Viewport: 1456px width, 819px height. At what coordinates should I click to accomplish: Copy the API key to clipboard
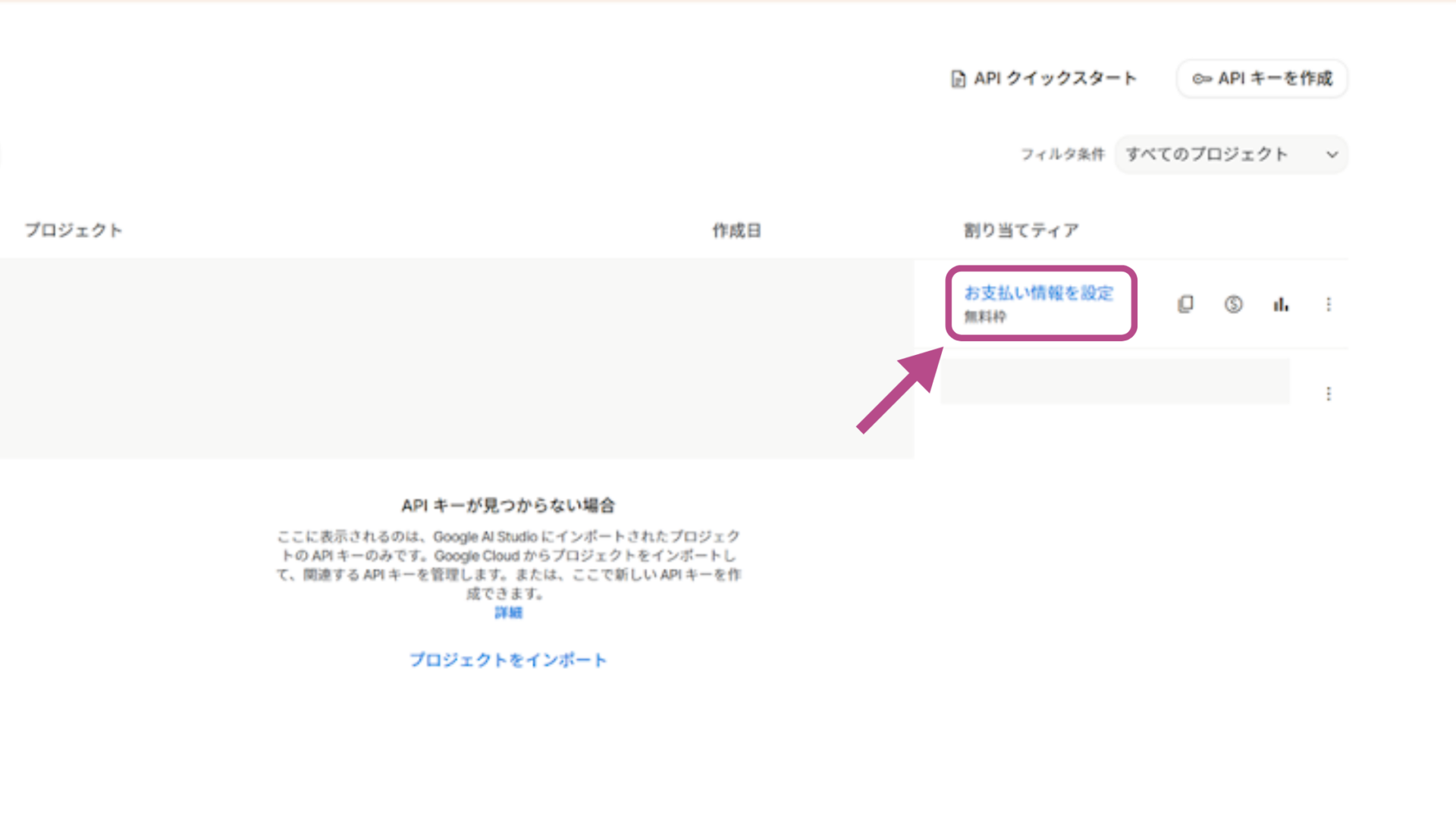click(x=1185, y=304)
